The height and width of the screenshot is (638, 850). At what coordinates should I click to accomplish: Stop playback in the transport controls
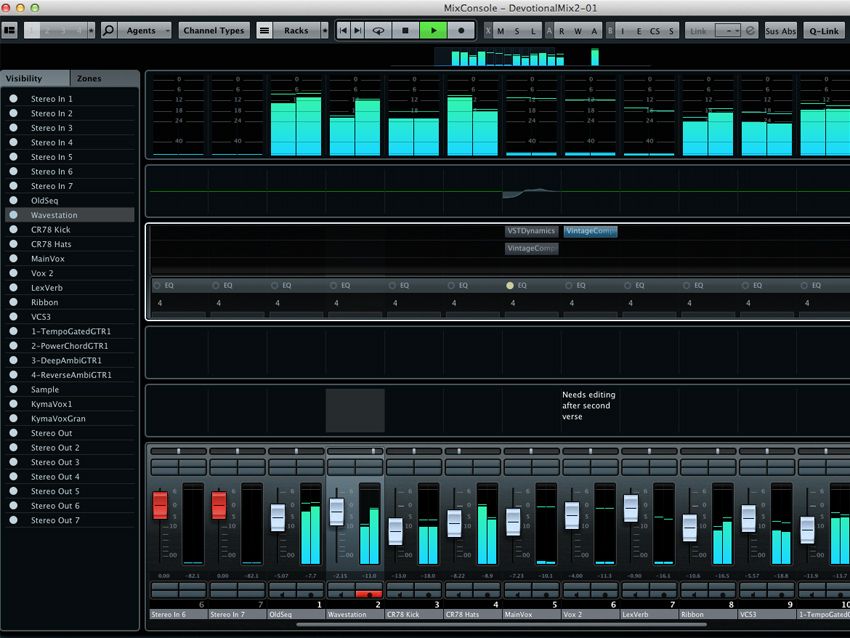point(405,30)
